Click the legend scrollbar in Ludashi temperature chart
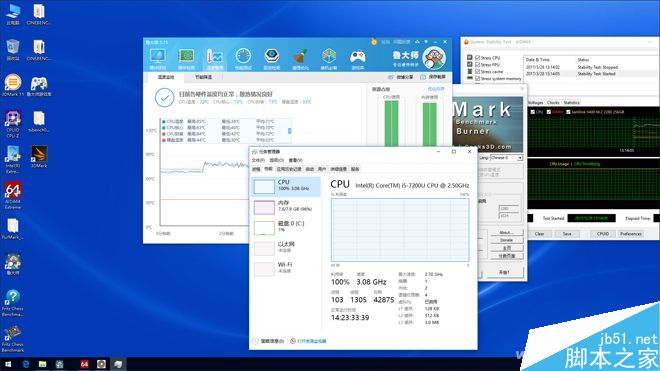The width and height of the screenshot is (660, 371). 289,131
